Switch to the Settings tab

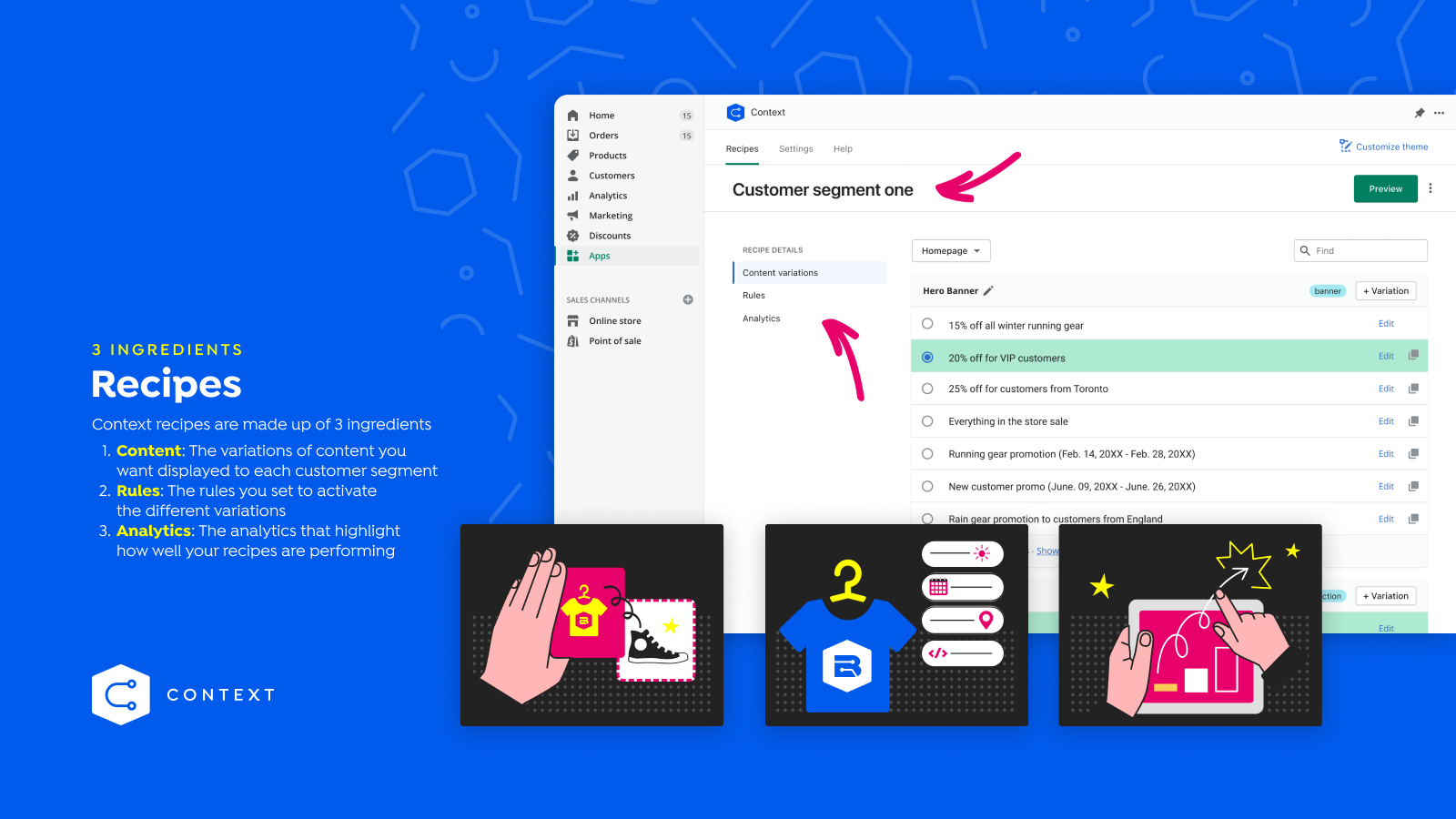795,148
